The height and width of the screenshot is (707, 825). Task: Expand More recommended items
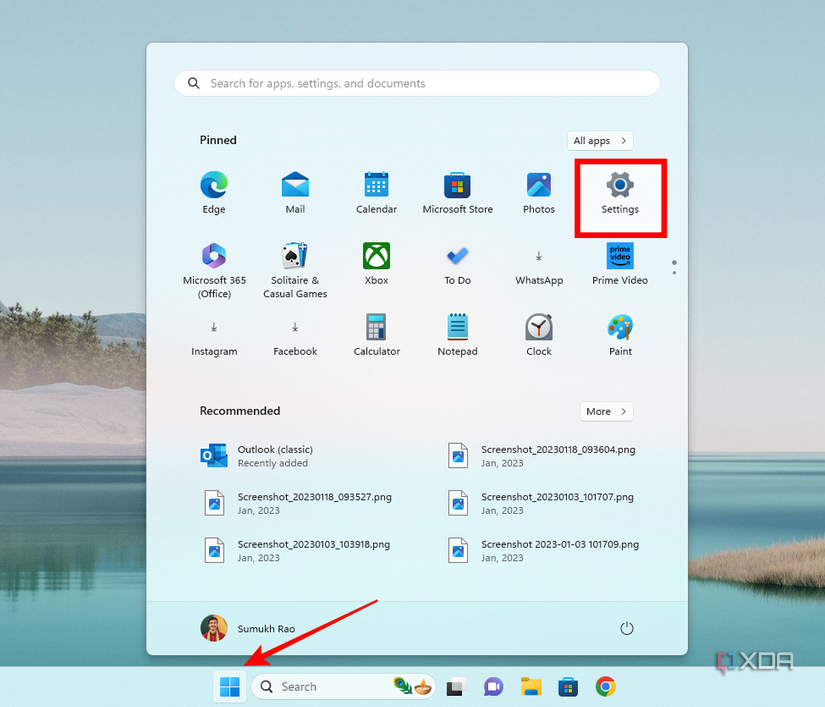point(606,411)
